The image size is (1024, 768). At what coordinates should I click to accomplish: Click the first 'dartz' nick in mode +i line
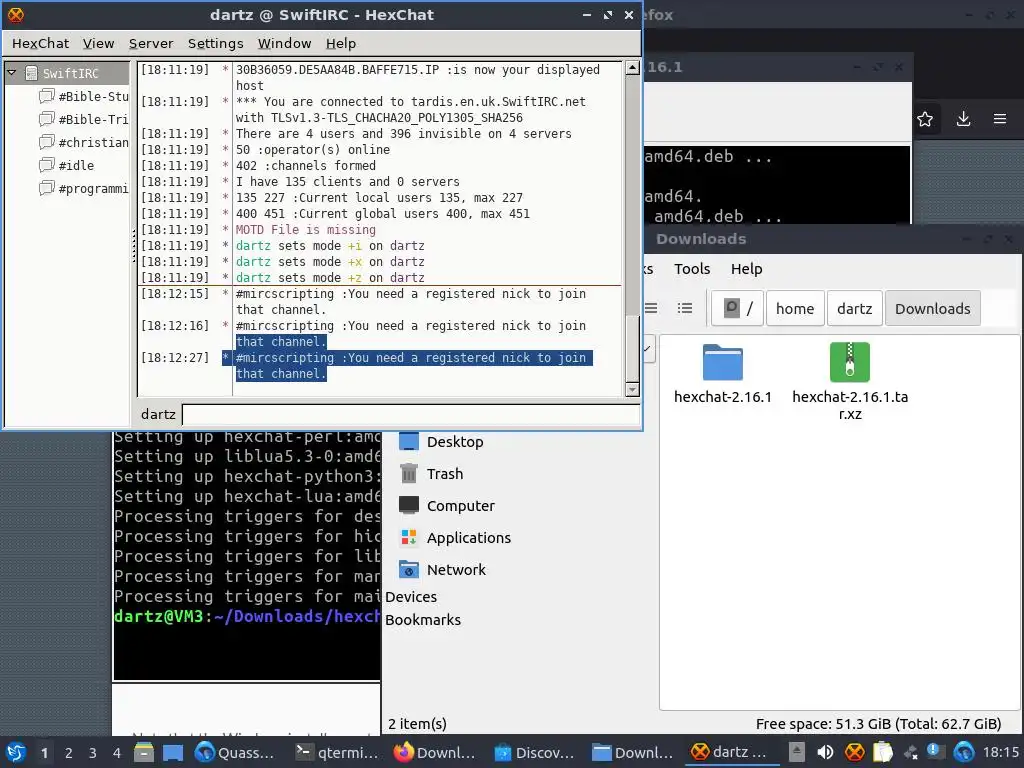253,246
